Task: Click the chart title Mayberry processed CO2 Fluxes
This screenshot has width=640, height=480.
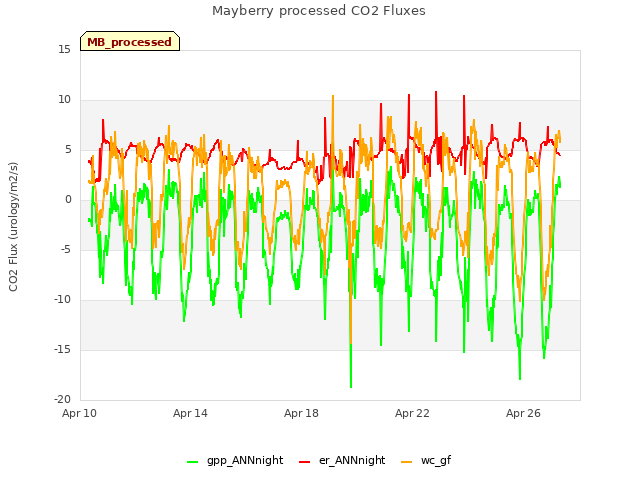Action: click(319, 11)
